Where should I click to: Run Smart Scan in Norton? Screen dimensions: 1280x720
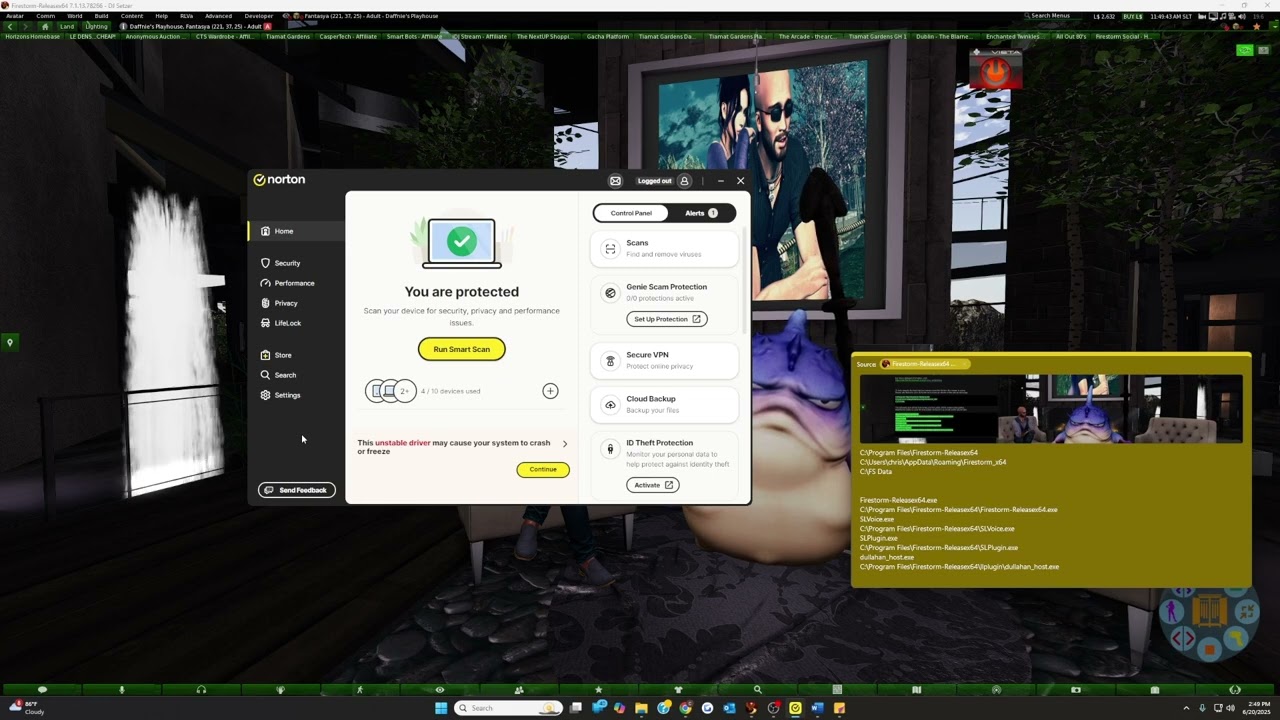point(462,349)
